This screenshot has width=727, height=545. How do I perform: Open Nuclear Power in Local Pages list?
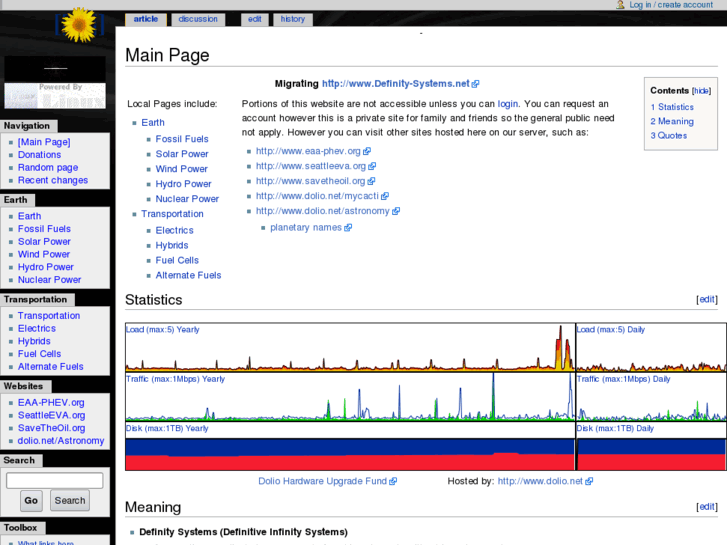(187, 199)
